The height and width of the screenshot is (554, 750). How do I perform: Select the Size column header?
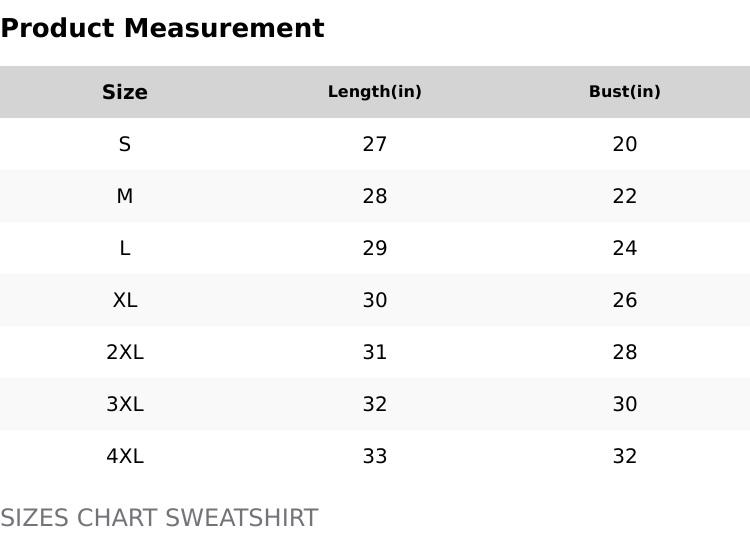(125, 92)
